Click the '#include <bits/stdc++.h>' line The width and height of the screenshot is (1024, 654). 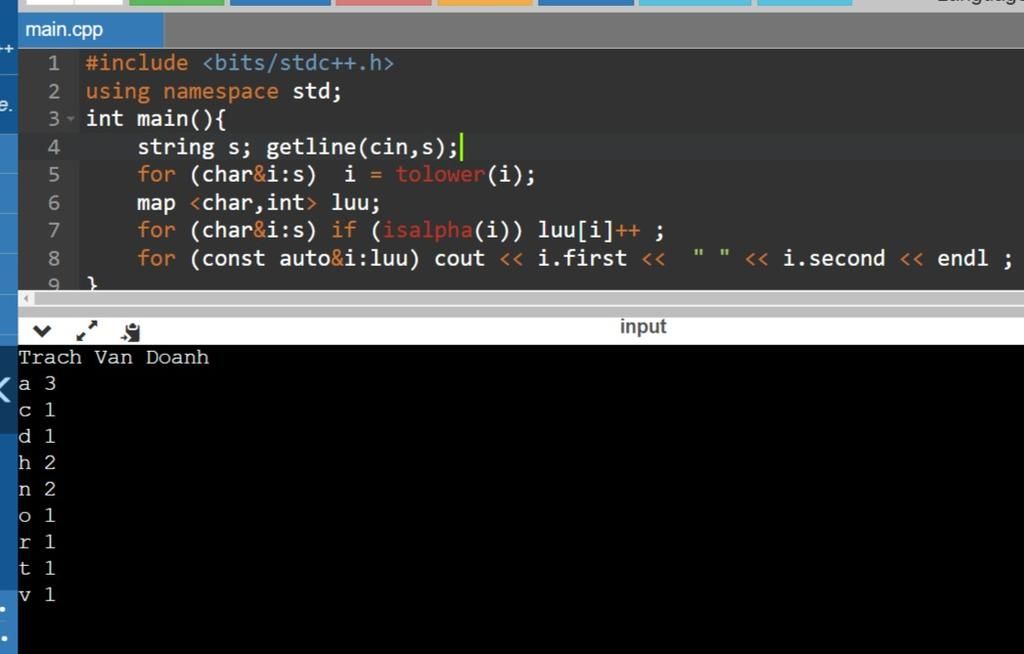tap(240, 63)
